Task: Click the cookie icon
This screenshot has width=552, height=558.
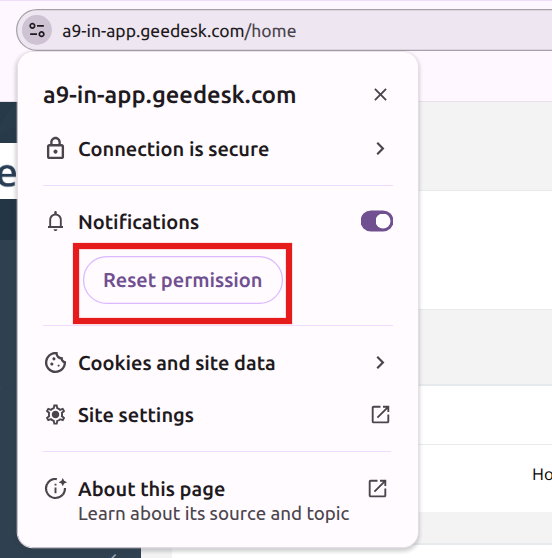Action: (x=56, y=363)
